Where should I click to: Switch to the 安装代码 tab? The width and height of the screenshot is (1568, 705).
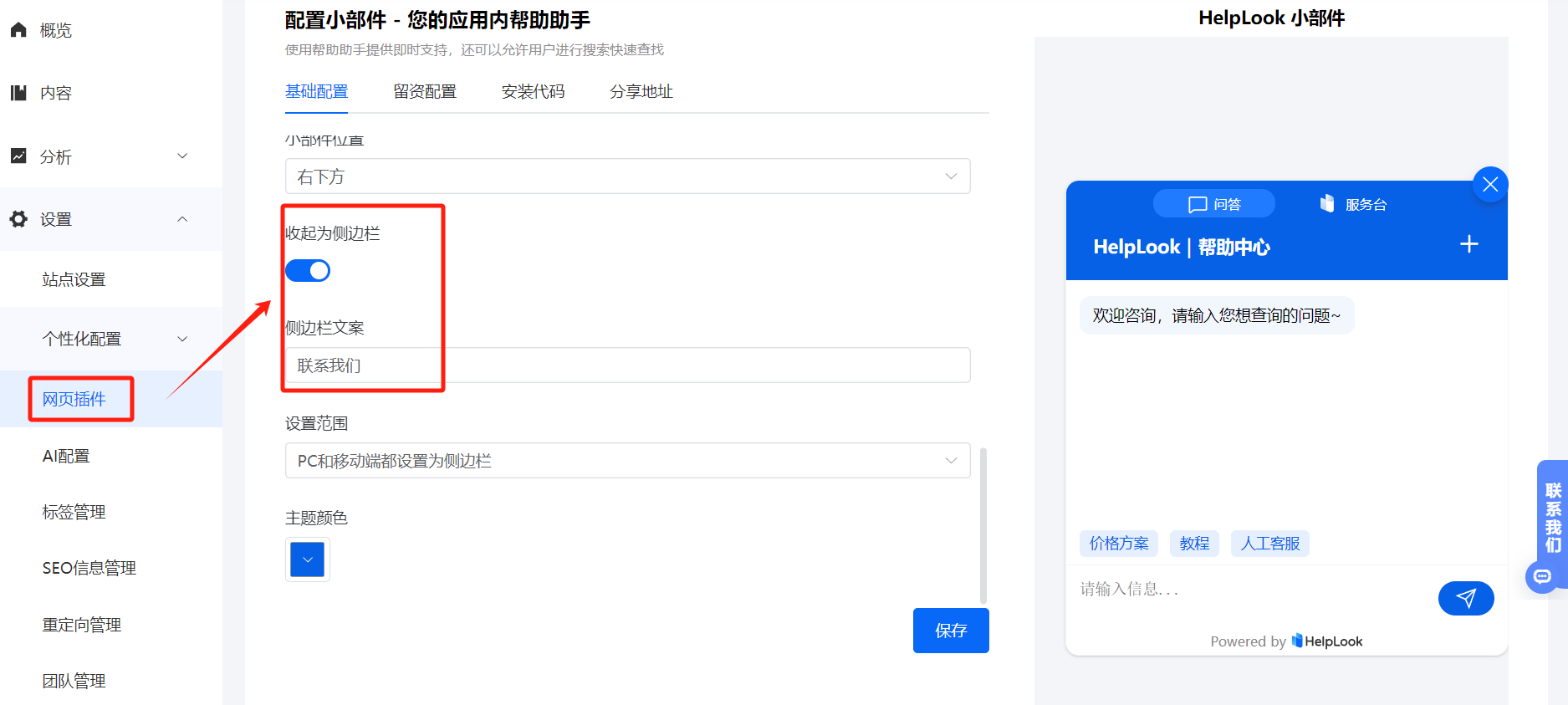point(533,92)
